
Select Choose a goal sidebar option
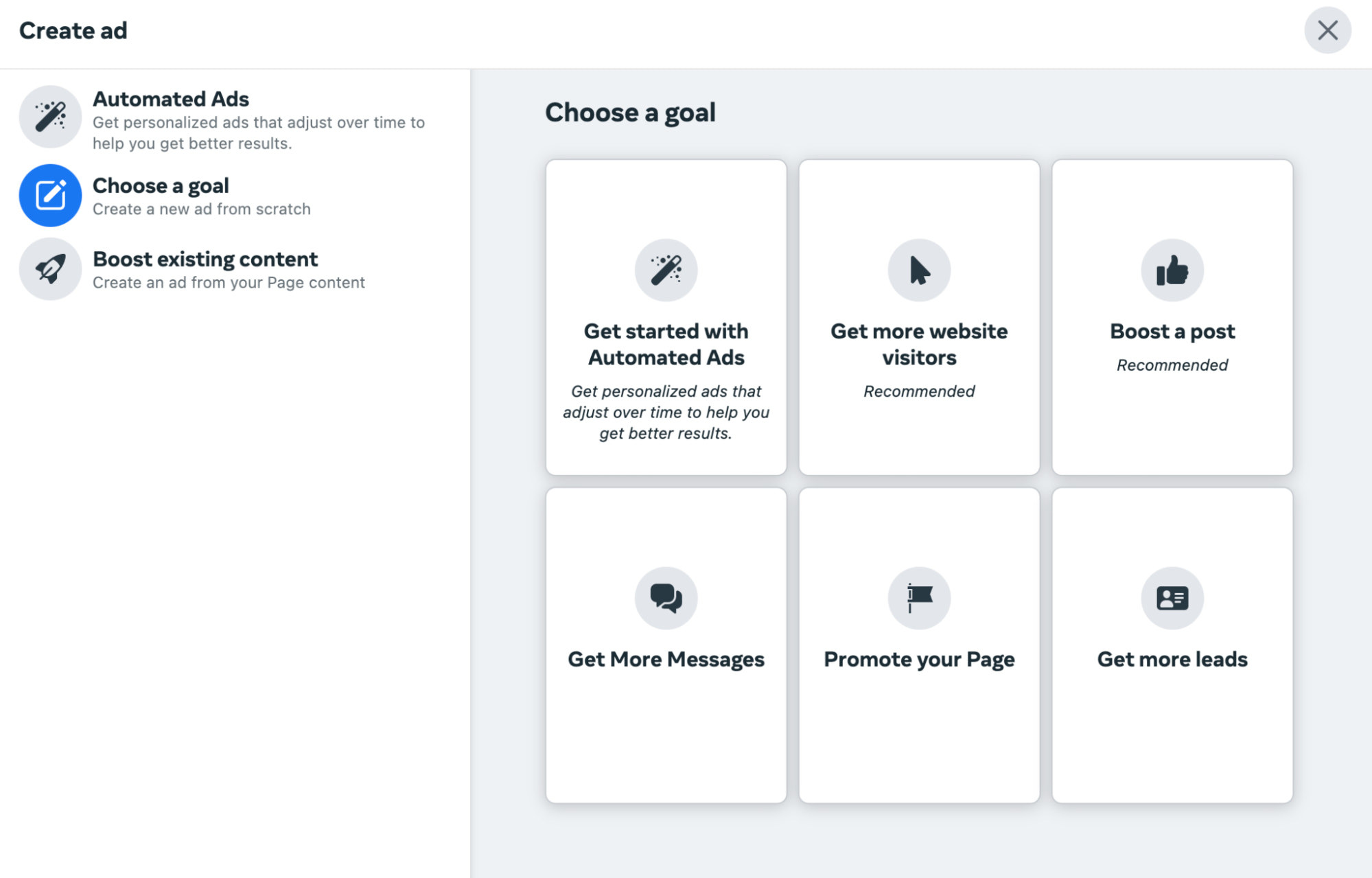pos(161,186)
